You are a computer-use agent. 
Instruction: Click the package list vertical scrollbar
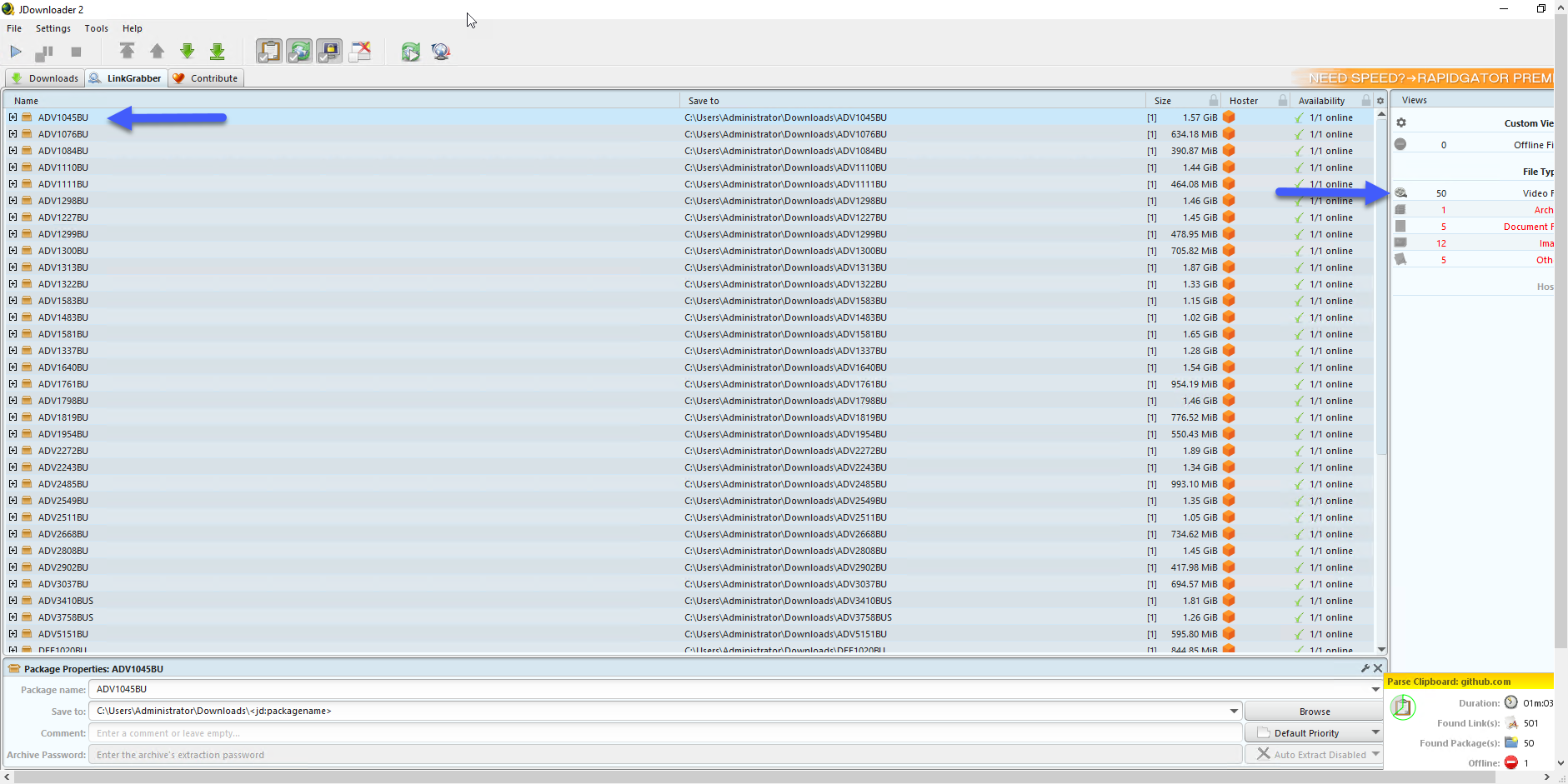(1381, 287)
